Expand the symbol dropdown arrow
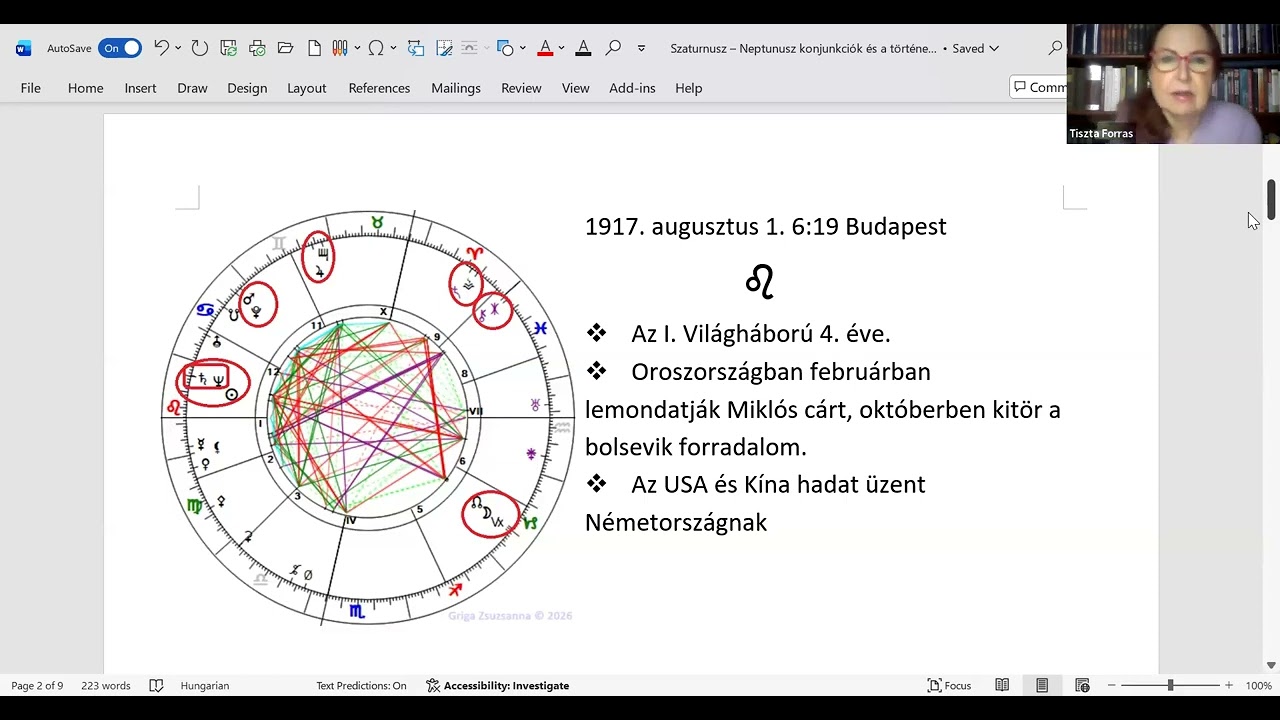The height and width of the screenshot is (720, 1280). coord(393,48)
